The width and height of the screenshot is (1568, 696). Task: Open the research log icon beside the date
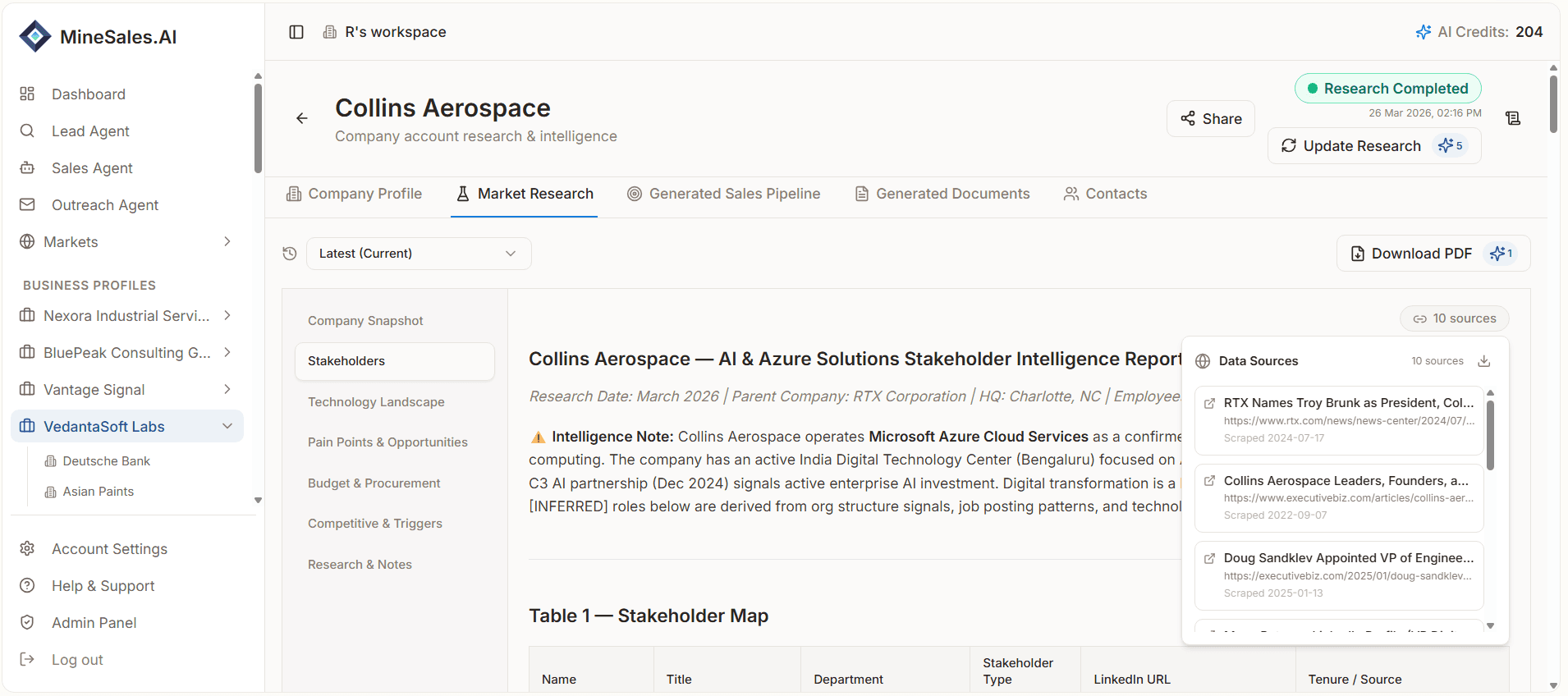[1513, 118]
